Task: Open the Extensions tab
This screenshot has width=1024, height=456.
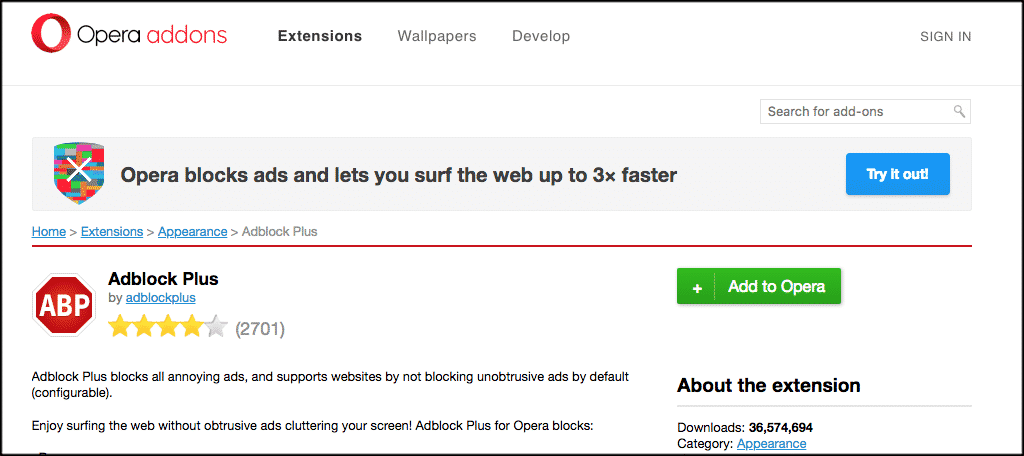Action: pyautogui.click(x=320, y=36)
